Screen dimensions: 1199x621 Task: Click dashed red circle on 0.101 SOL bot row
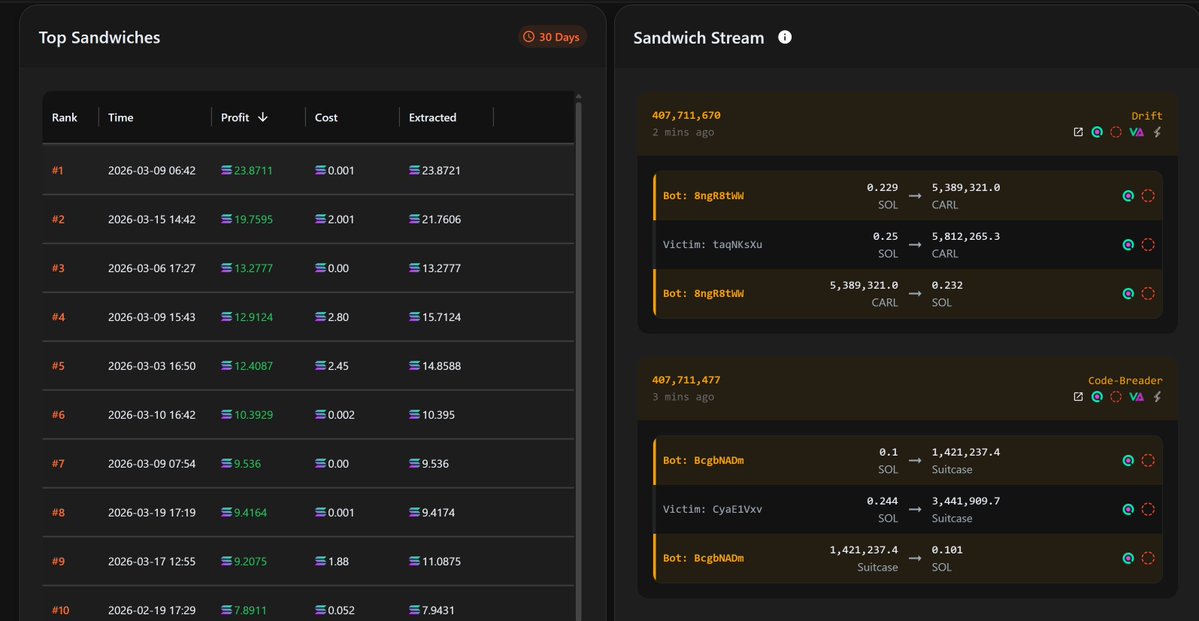coord(1148,558)
